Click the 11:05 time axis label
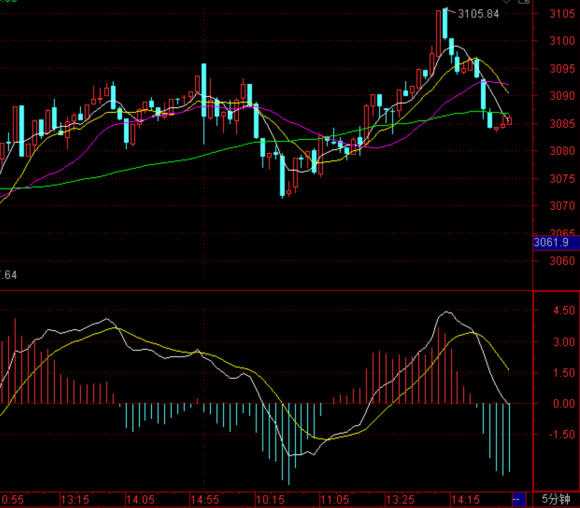The image size is (580, 508). 335,500
